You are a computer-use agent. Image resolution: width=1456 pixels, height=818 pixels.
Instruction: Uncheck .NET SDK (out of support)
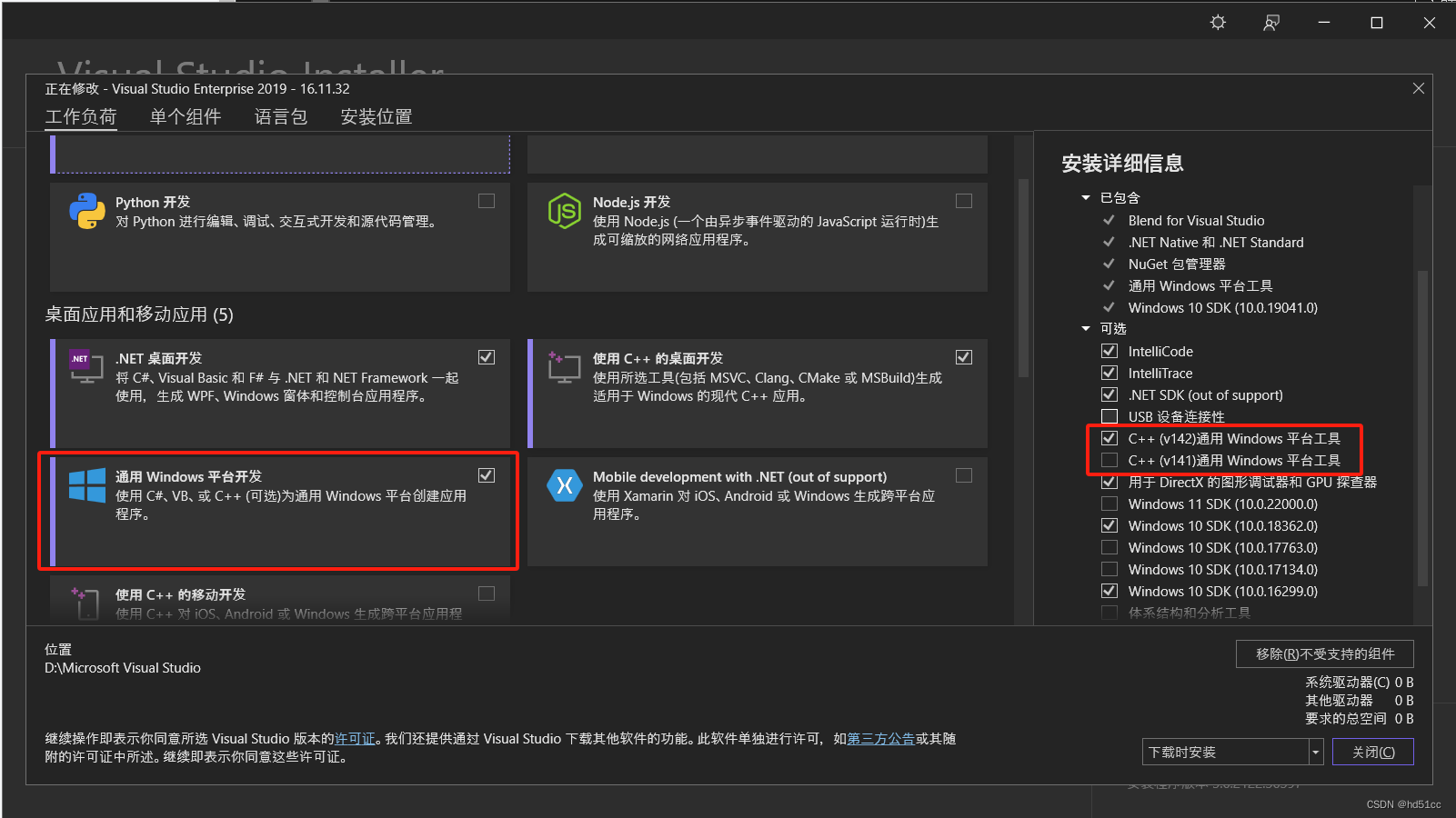(1110, 394)
